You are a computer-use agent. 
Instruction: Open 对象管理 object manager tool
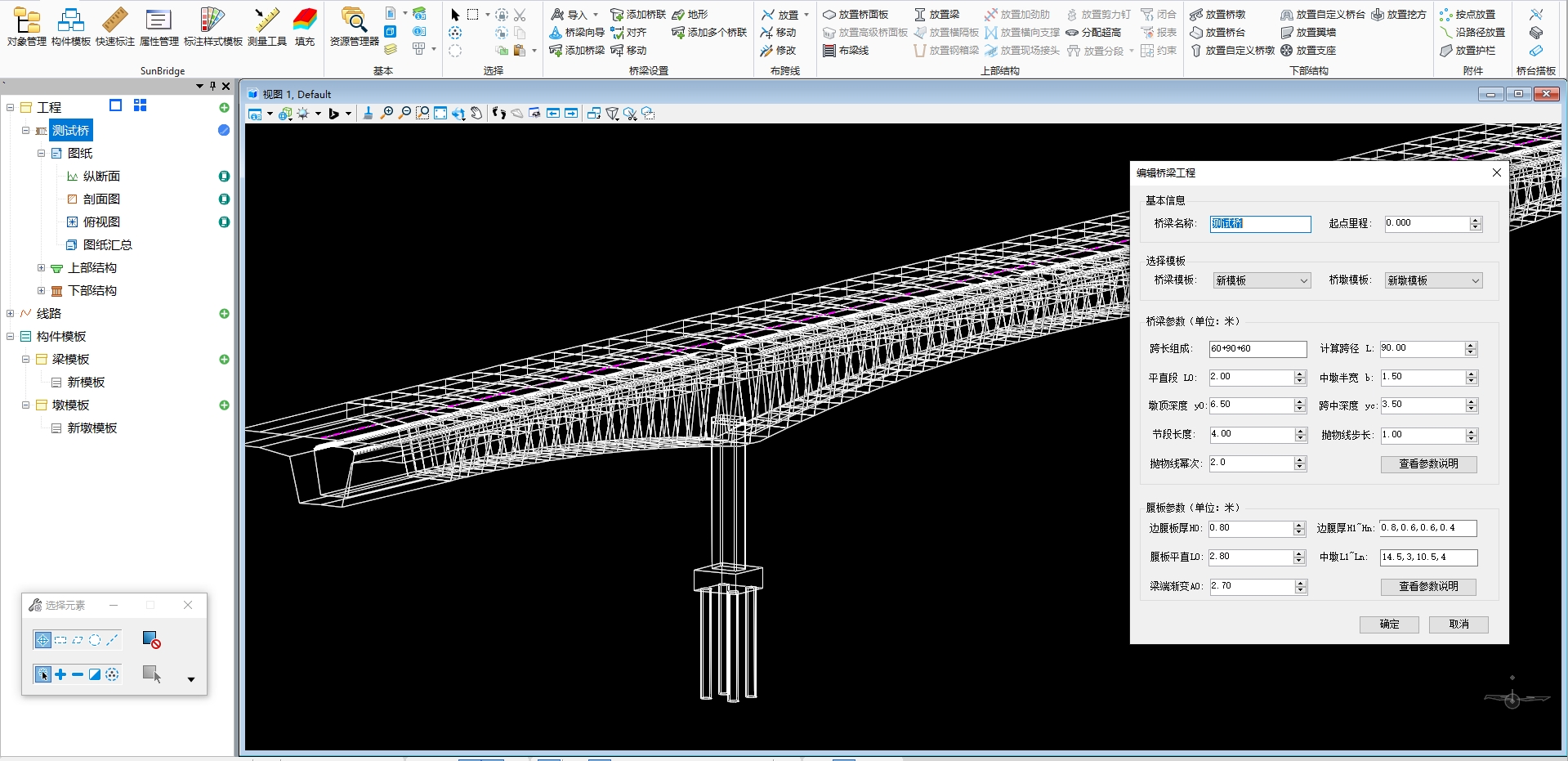pos(26,27)
